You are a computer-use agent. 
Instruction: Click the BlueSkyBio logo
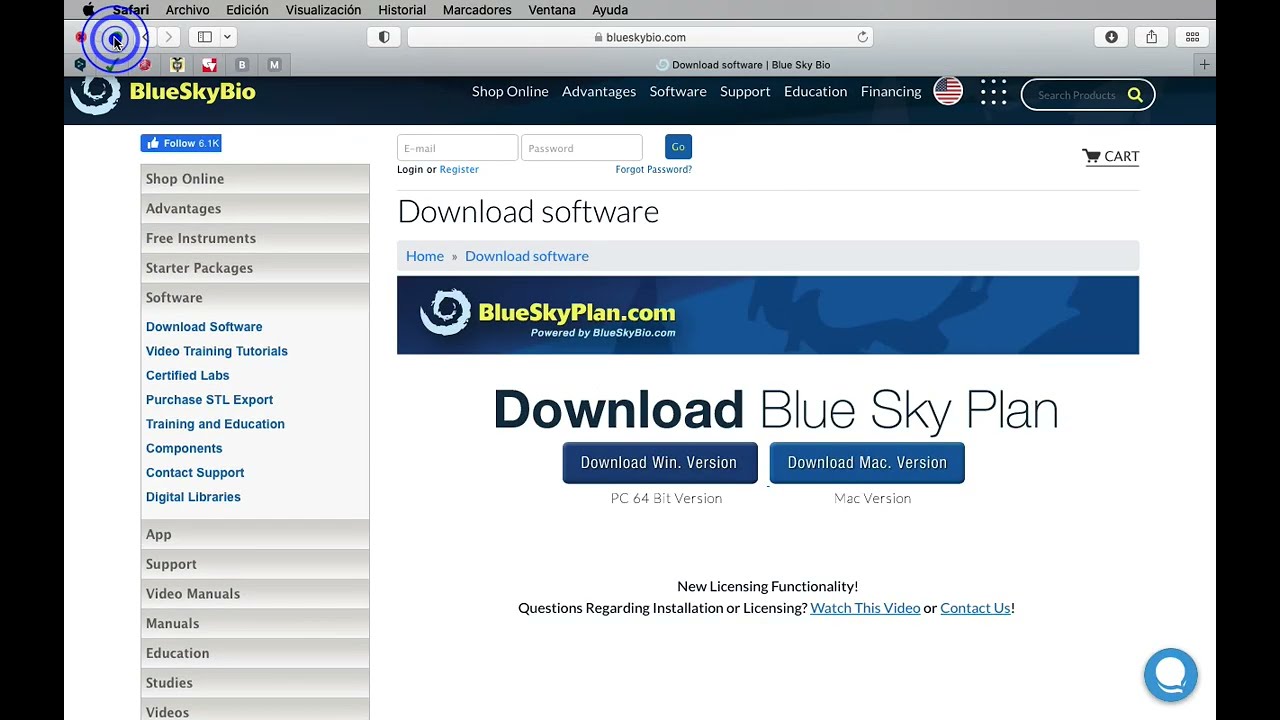(163, 93)
